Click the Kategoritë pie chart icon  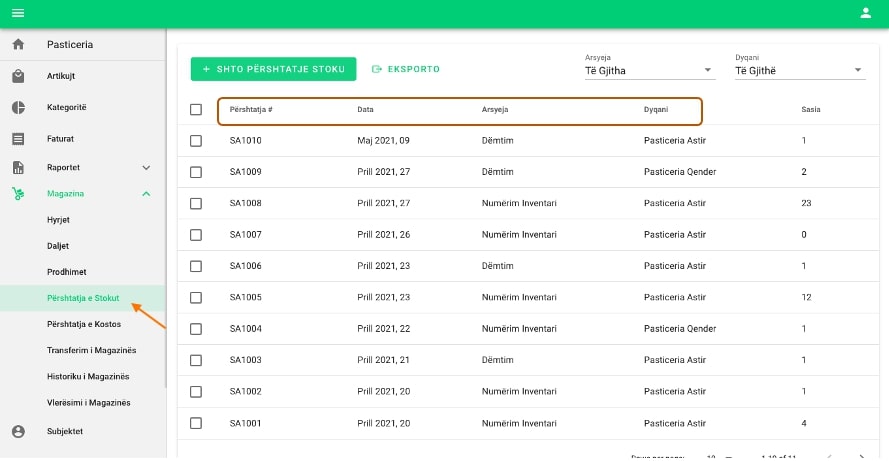pyautogui.click(x=18, y=107)
